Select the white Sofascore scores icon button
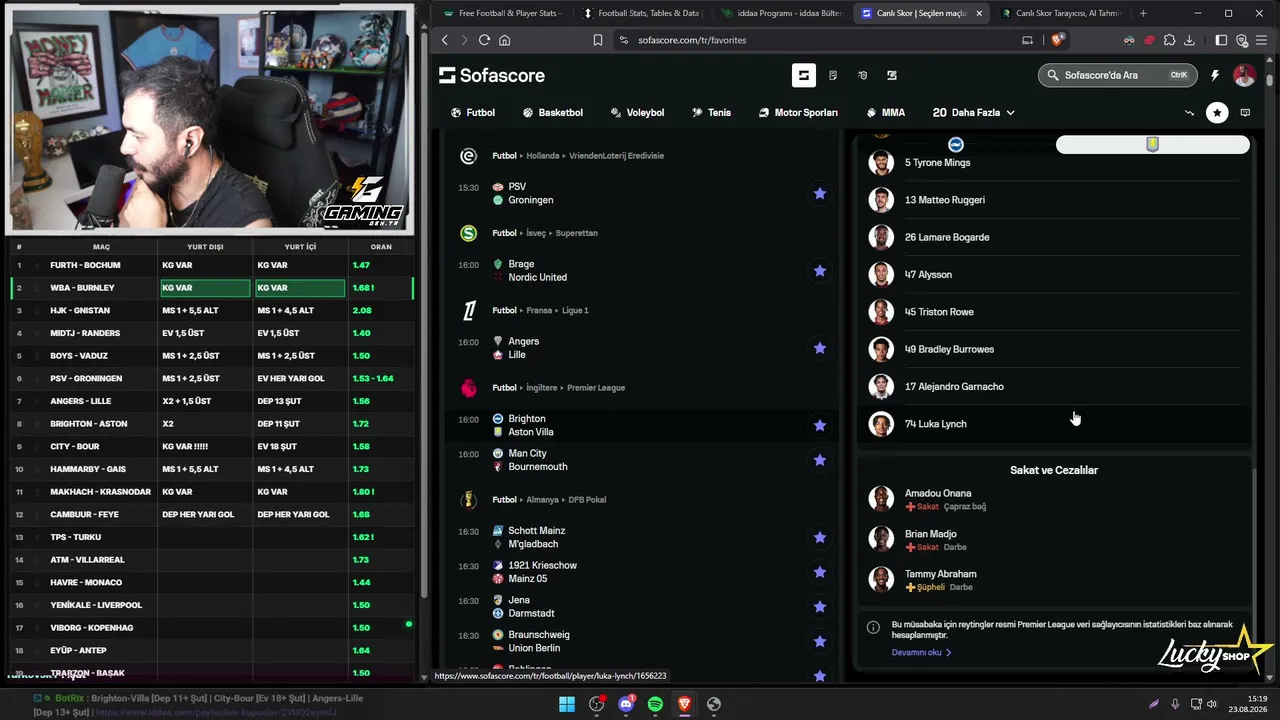This screenshot has width=1280, height=720. tap(803, 75)
